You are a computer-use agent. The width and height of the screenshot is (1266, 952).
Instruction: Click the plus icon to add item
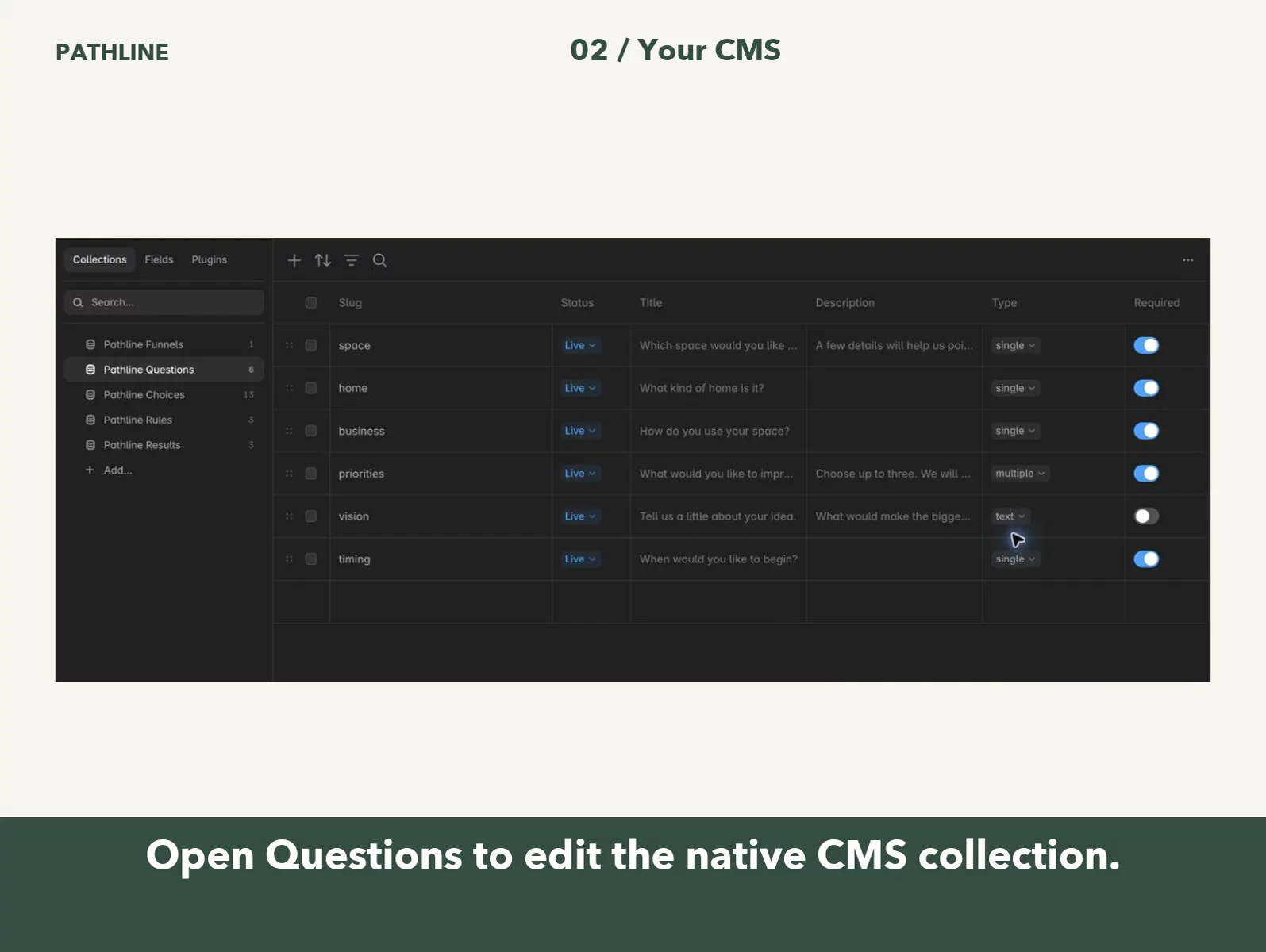click(294, 260)
